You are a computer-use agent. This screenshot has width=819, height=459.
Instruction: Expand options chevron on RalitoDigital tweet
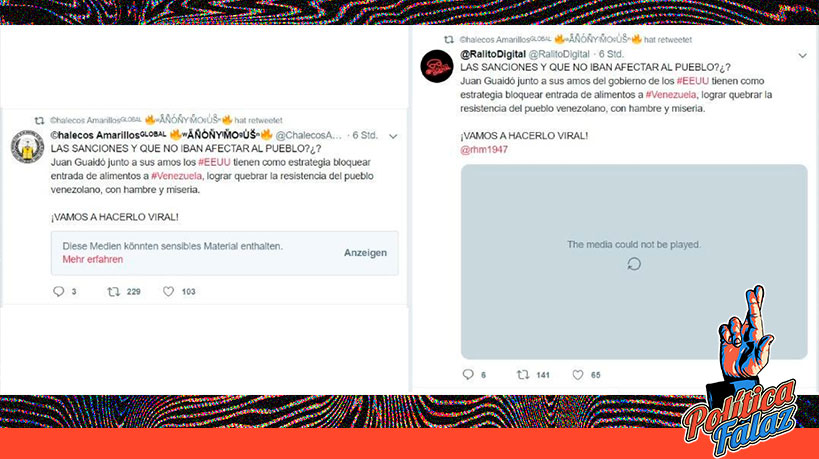click(802, 55)
